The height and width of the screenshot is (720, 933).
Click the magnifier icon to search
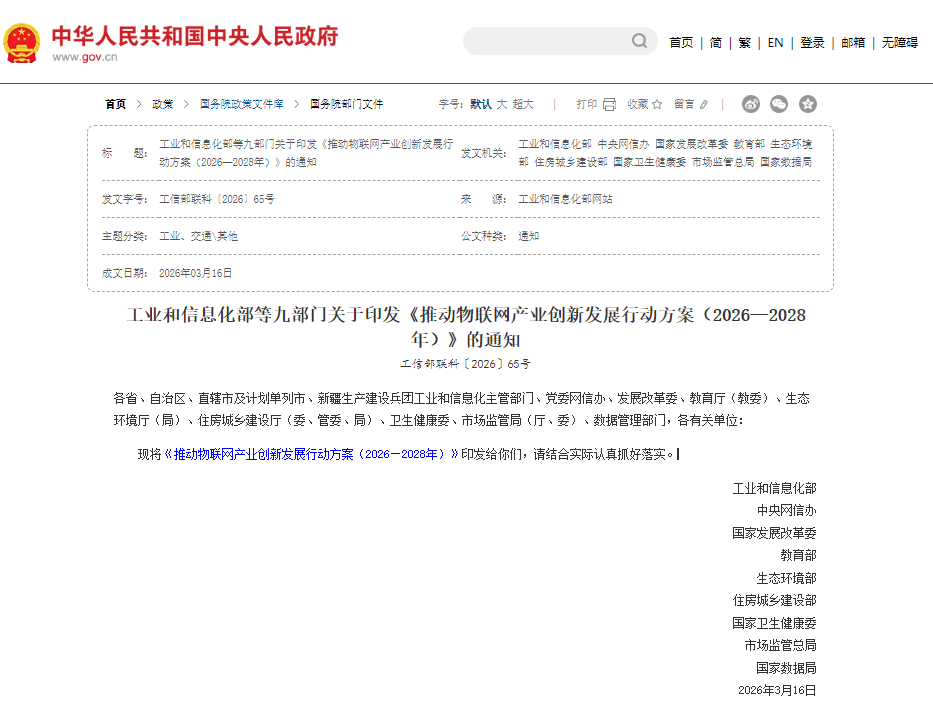(638, 41)
